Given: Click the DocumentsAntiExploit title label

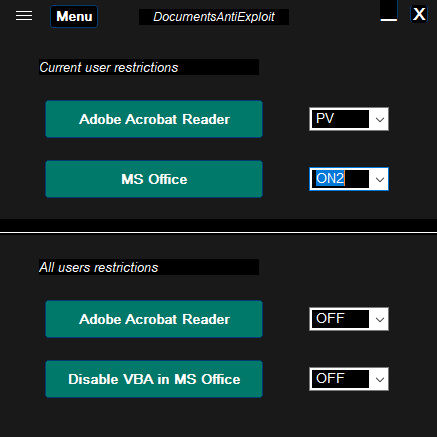Looking at the screenshot, I should 214,17.
